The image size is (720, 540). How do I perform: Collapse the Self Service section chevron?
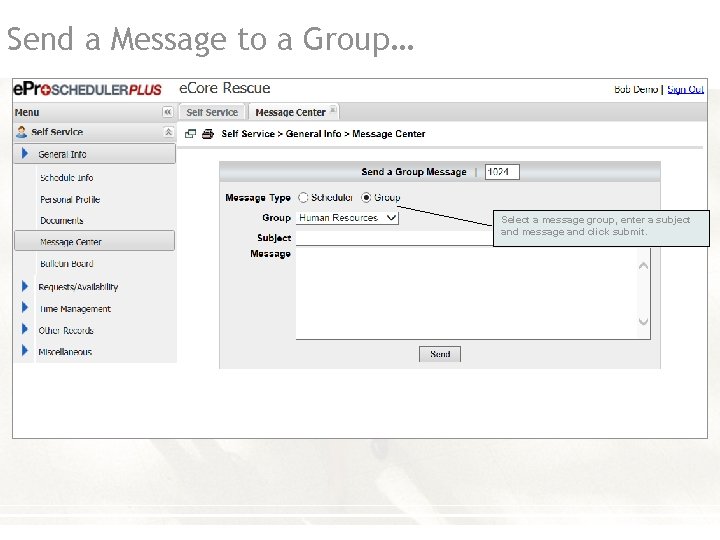(169, 132)
